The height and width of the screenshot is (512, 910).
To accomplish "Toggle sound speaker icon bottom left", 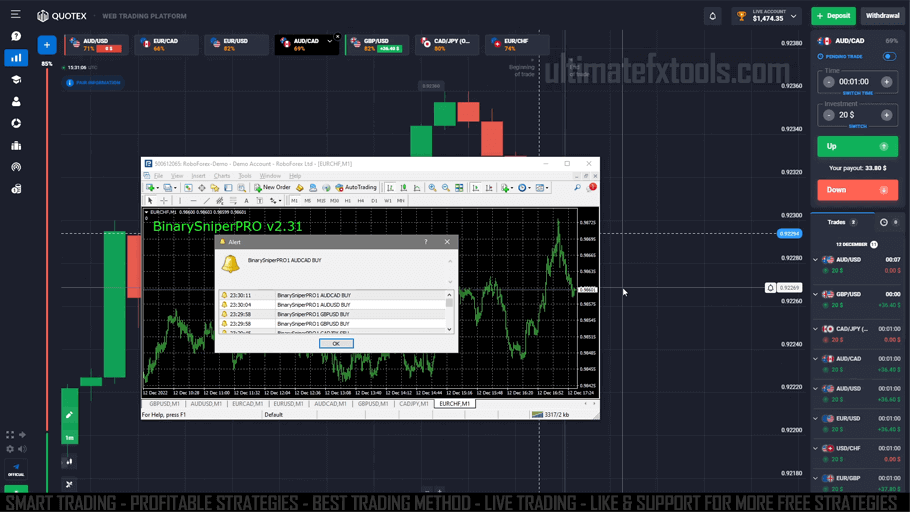I will pyautogui.click(x=22, y=449).
